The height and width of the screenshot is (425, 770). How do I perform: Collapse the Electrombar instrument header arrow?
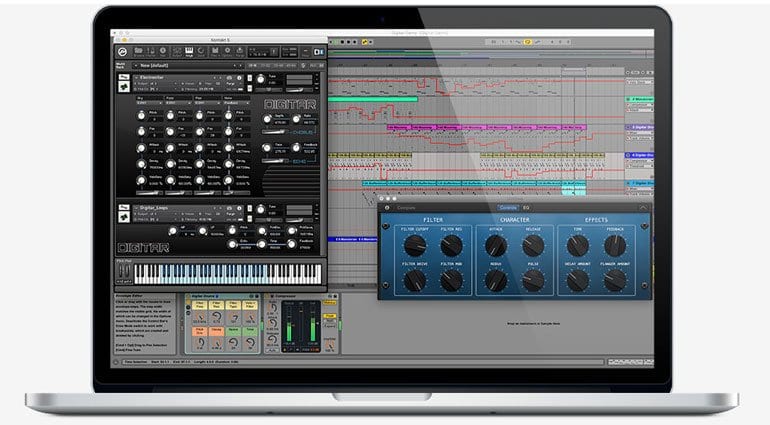tap(137, 78)
